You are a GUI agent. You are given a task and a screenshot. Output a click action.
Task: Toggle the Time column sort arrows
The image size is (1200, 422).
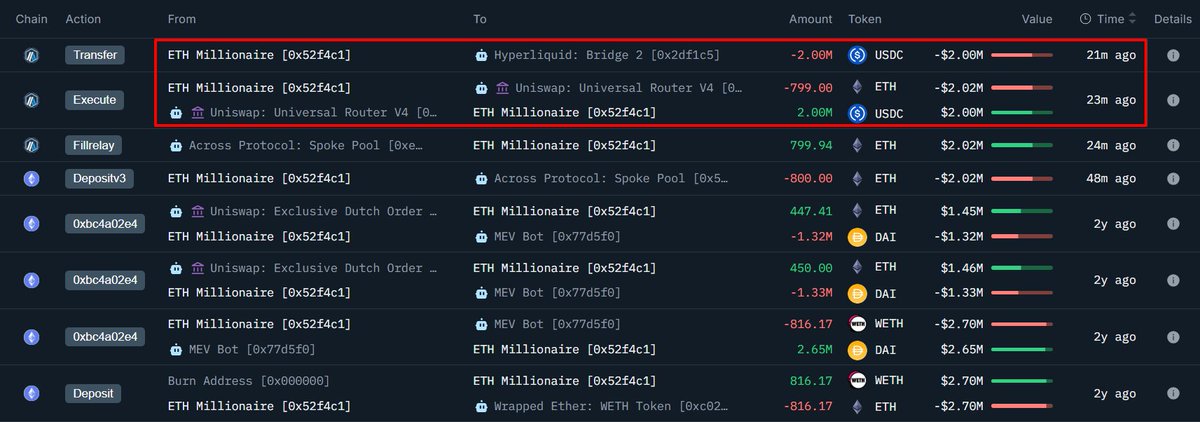(1132, 19)
